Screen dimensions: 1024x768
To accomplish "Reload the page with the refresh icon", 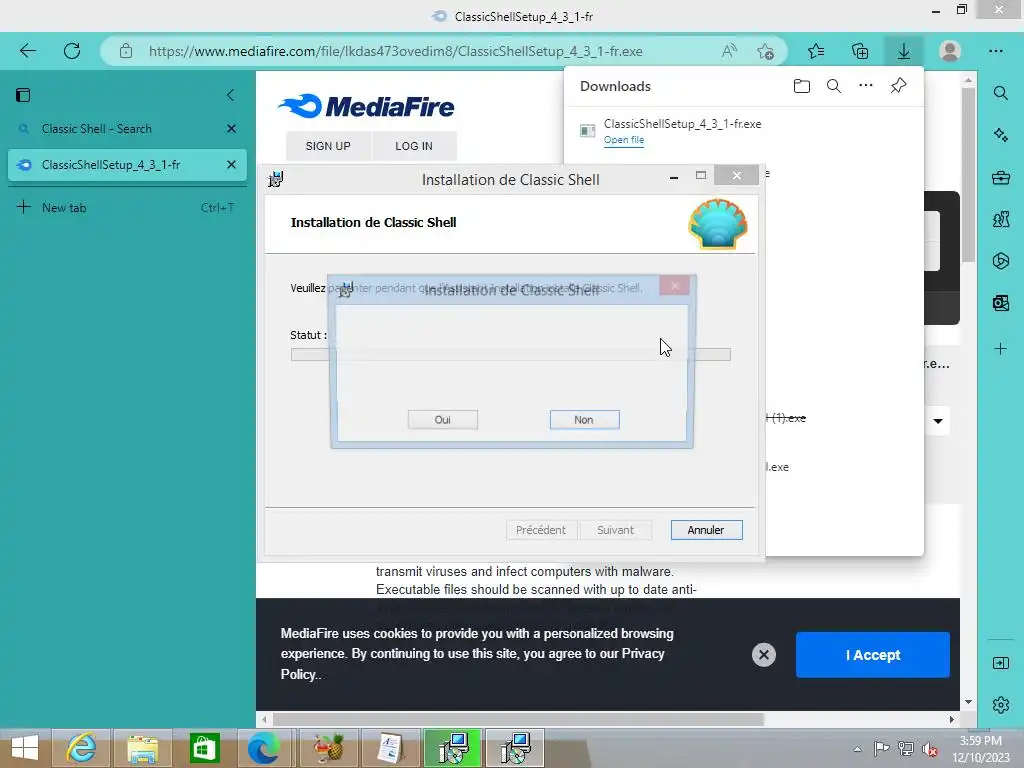I will tap(72, 51).
